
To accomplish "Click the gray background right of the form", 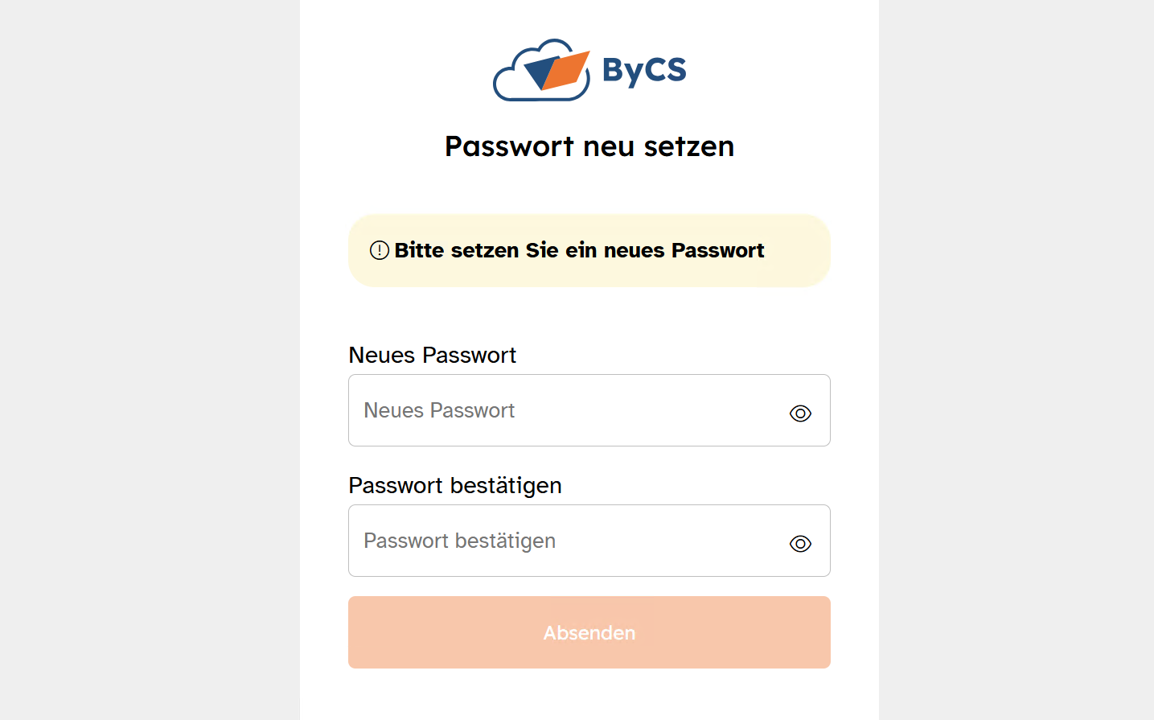I will click(1015, 360).
